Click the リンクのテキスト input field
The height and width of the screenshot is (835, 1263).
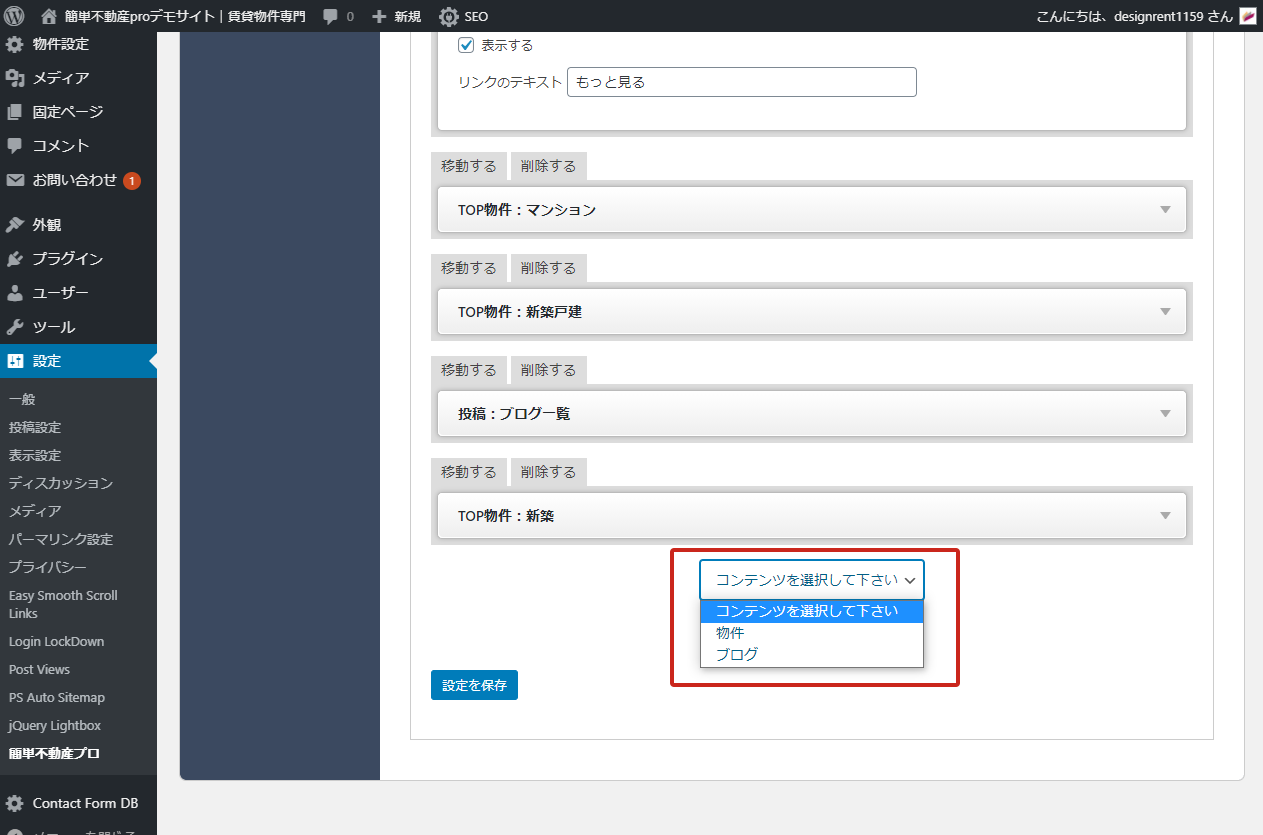(741, 82)
